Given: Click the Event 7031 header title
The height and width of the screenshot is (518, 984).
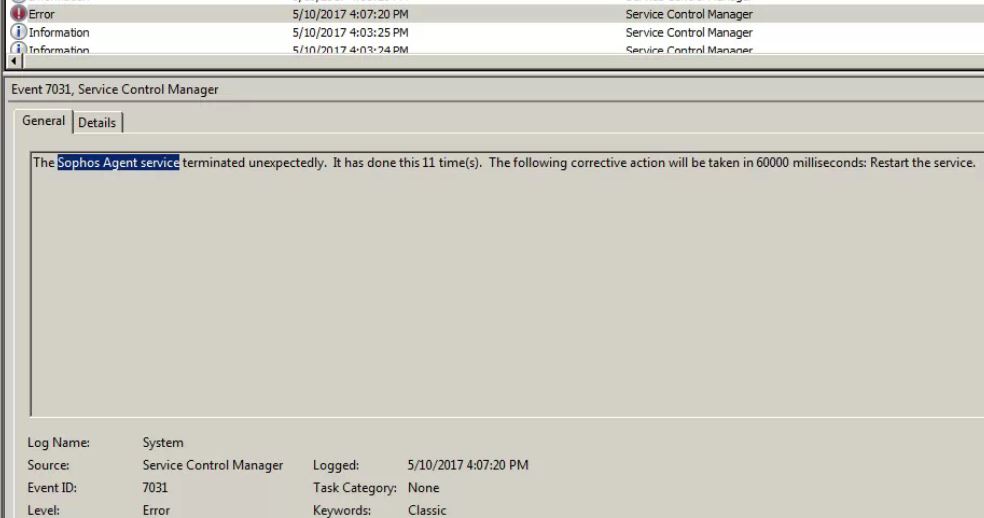Looking at the screenshot, I should [115, 89].
